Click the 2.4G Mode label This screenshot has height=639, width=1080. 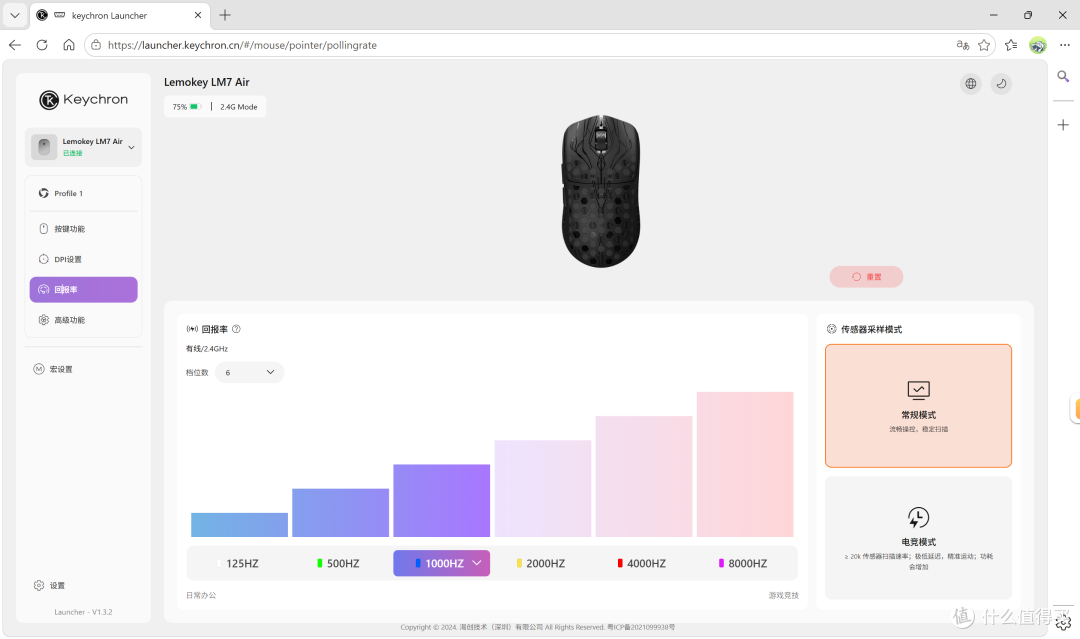point(238,107)
